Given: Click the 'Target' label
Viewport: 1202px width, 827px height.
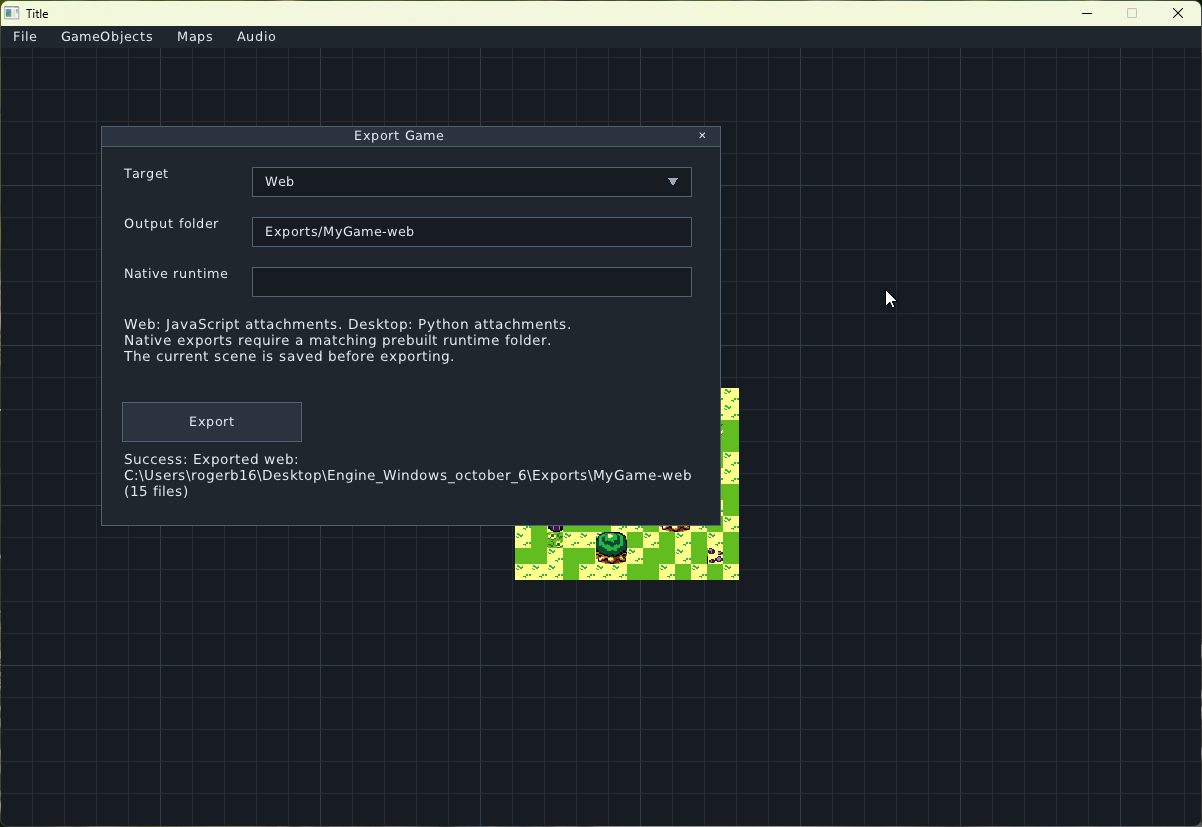Looking at the screenshot, I should pyautogui.click(x=146, y=174).
